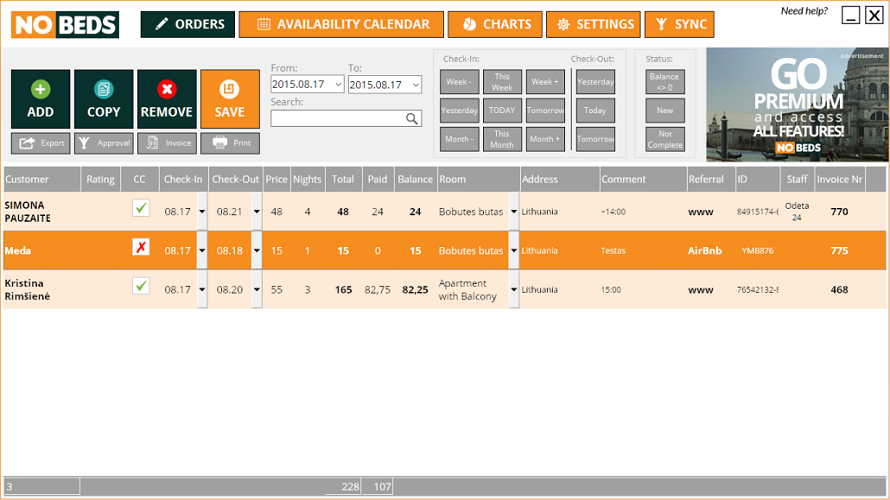Toggle CC checkbox for Kristina Rimšienė

pos(141,286)
